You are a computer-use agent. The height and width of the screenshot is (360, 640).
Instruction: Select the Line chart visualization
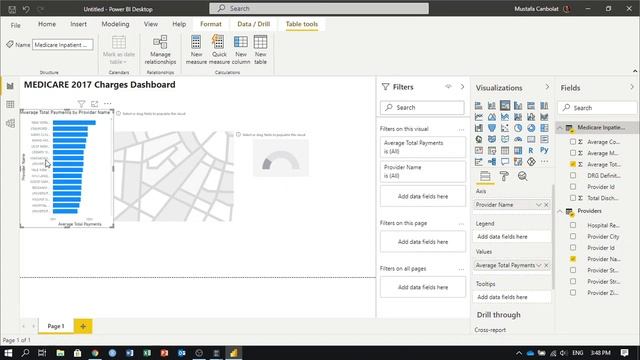click(x=479, y=117)
